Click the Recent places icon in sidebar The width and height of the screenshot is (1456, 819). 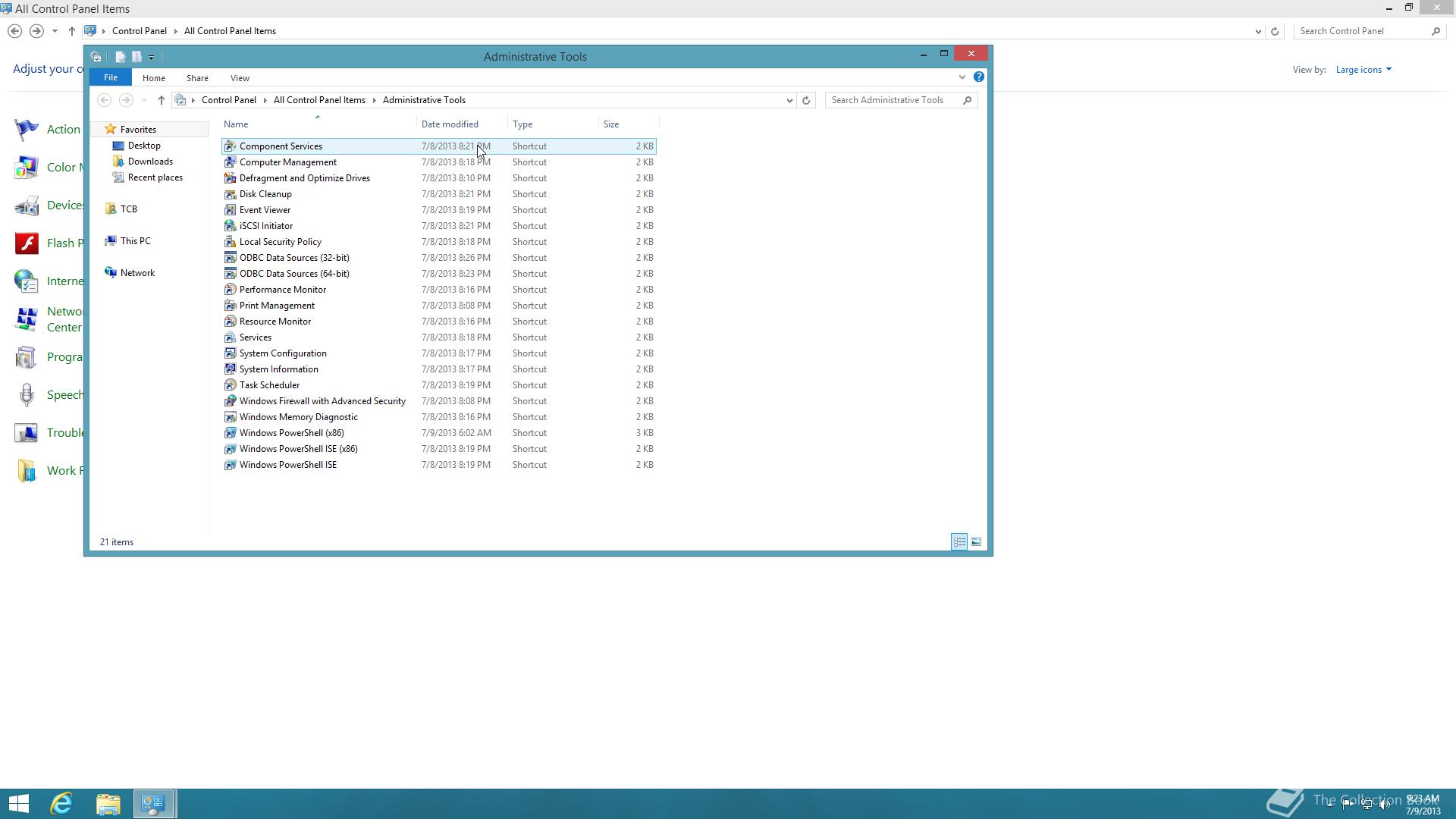(x=118, y=177)
